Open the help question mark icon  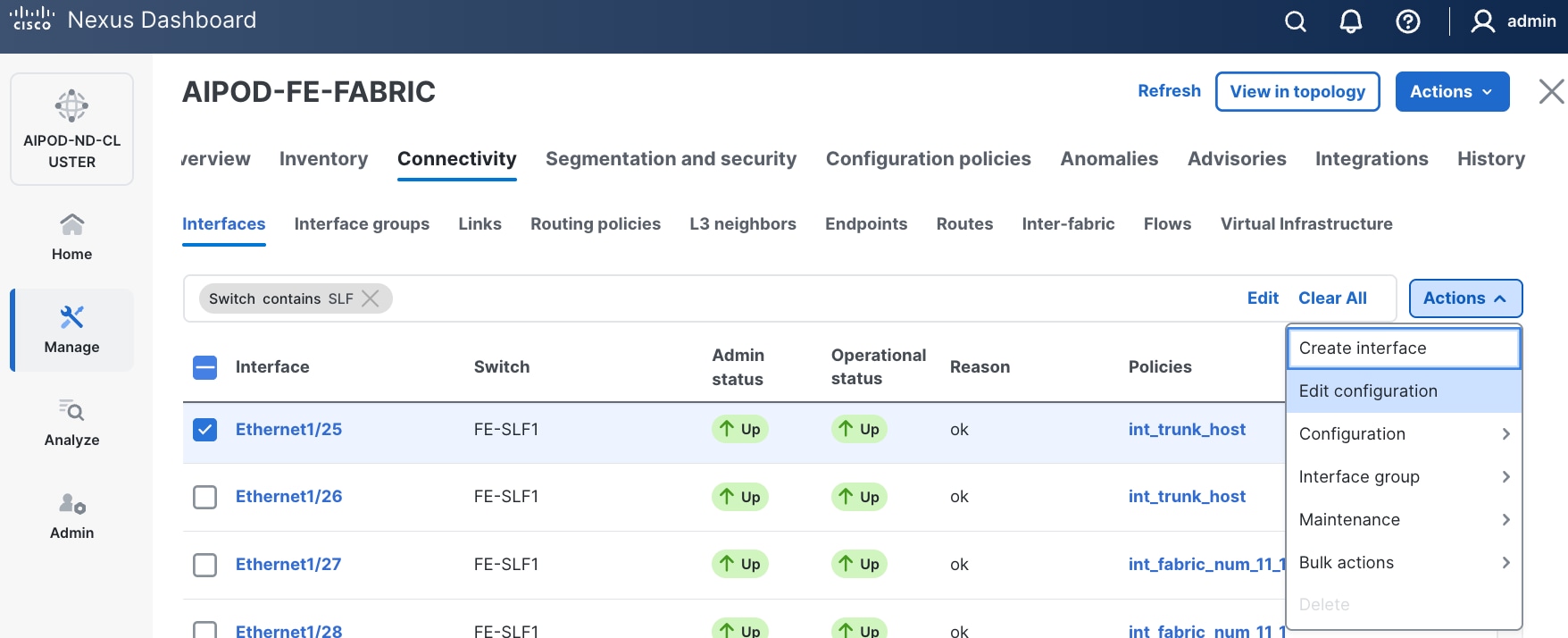coord(1407,21)
